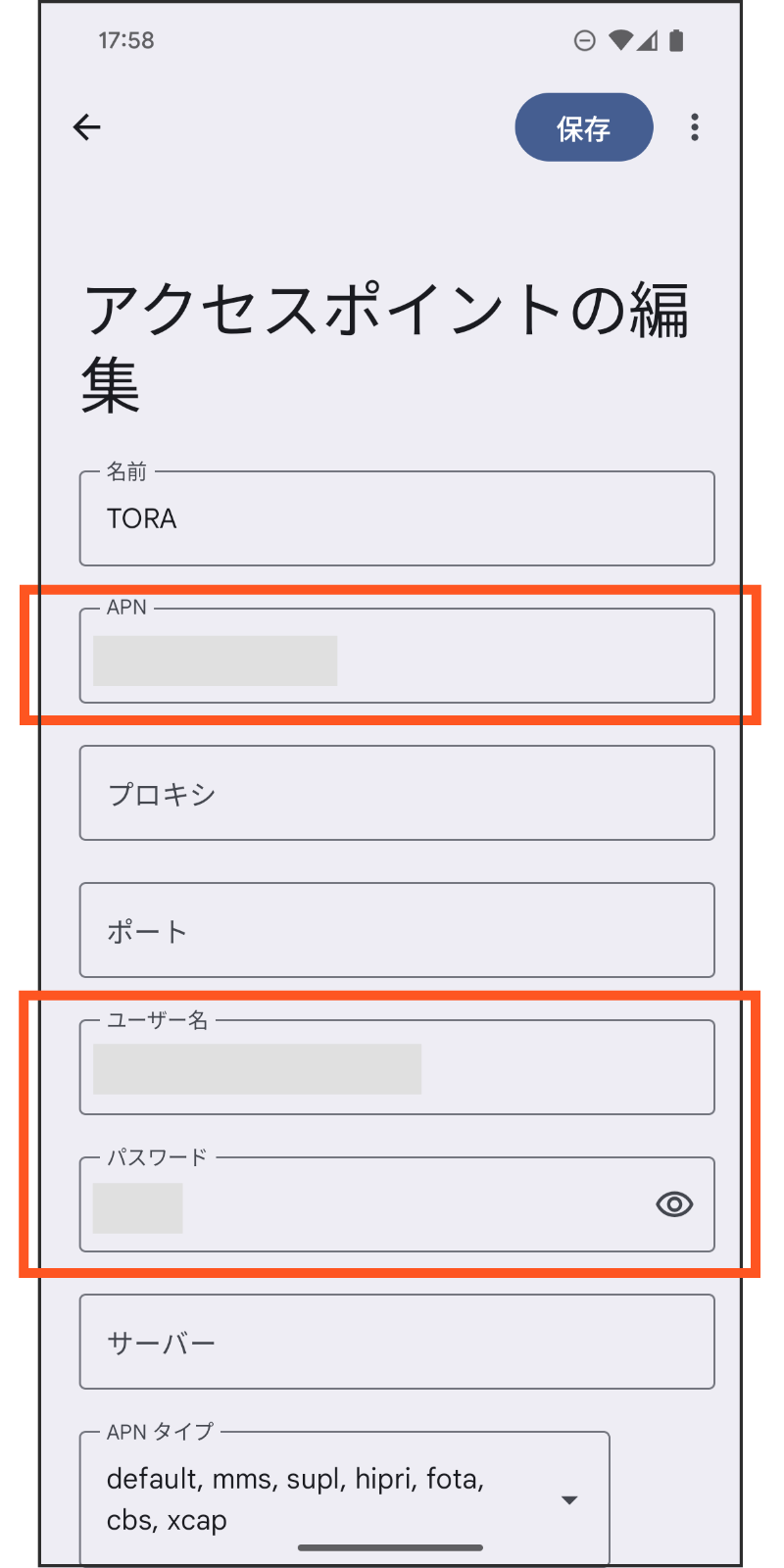
Task: Edit the 名前 field containing TORA
Action: pyautogui.click(x=397, y=518)
